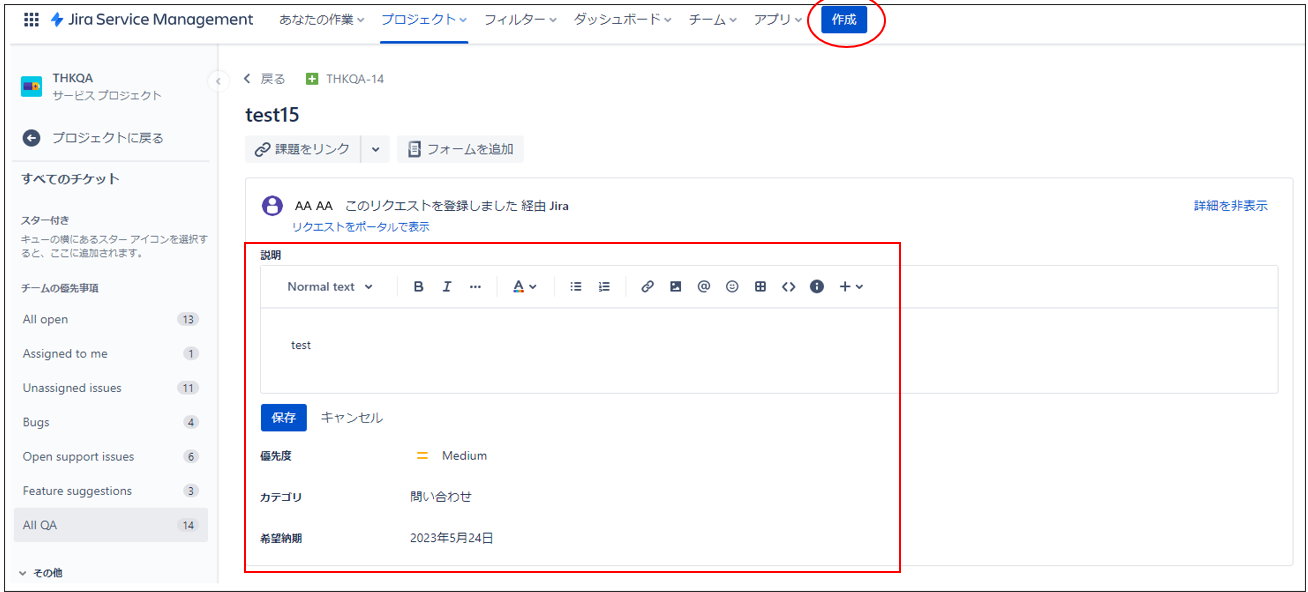
Task: Click in the description text area
Action: click(769, 351)
